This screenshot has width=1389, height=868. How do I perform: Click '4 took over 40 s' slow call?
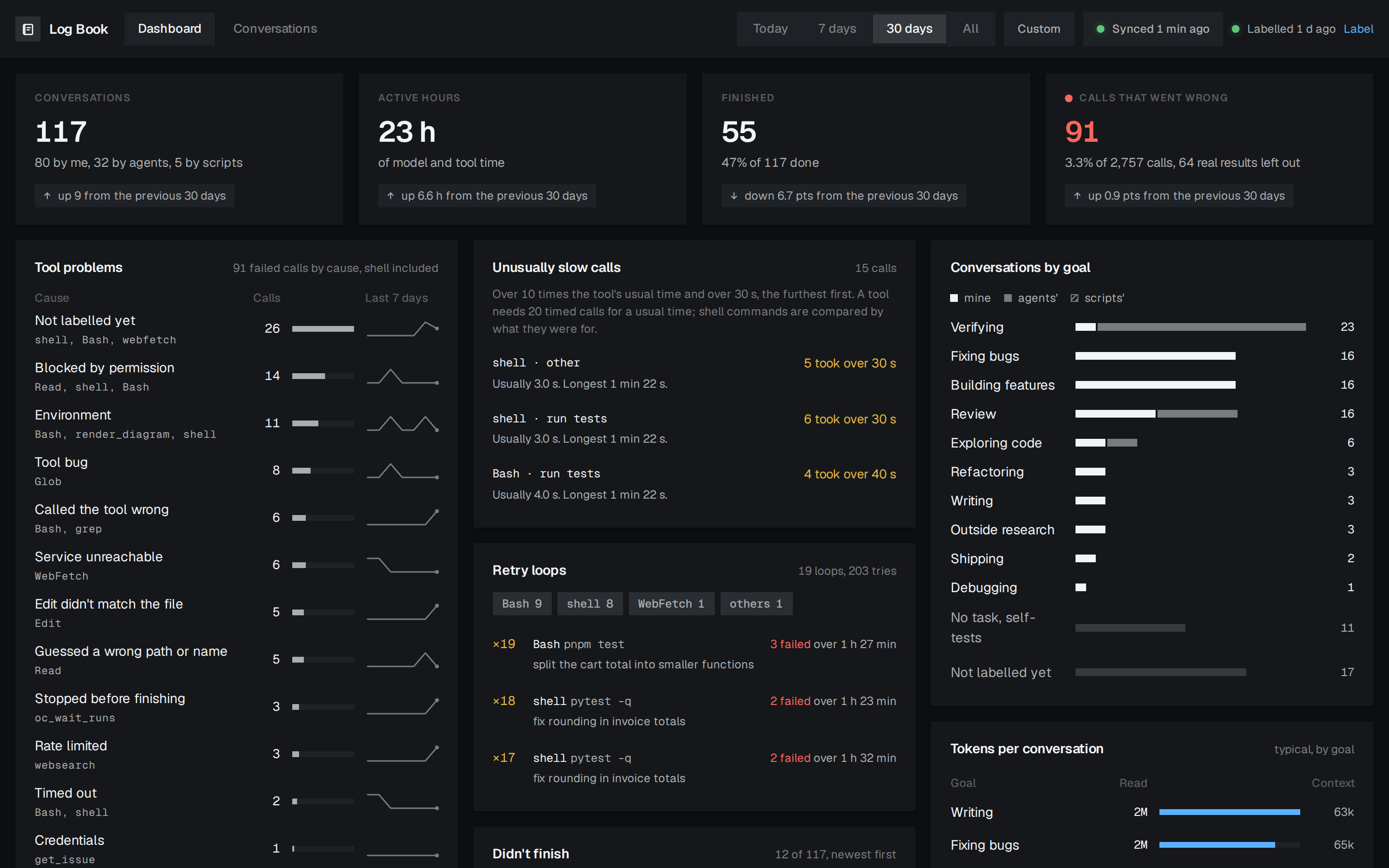point(849,474)
